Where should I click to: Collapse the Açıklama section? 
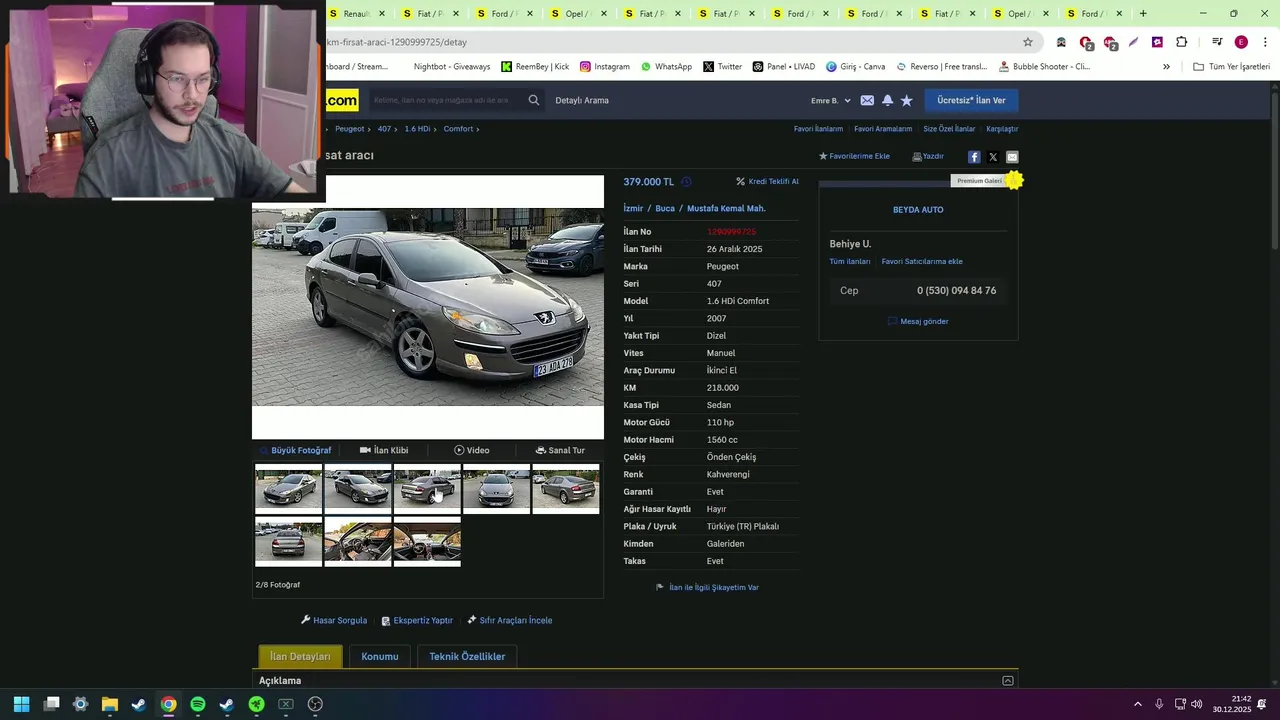(x=1008, y=681)
